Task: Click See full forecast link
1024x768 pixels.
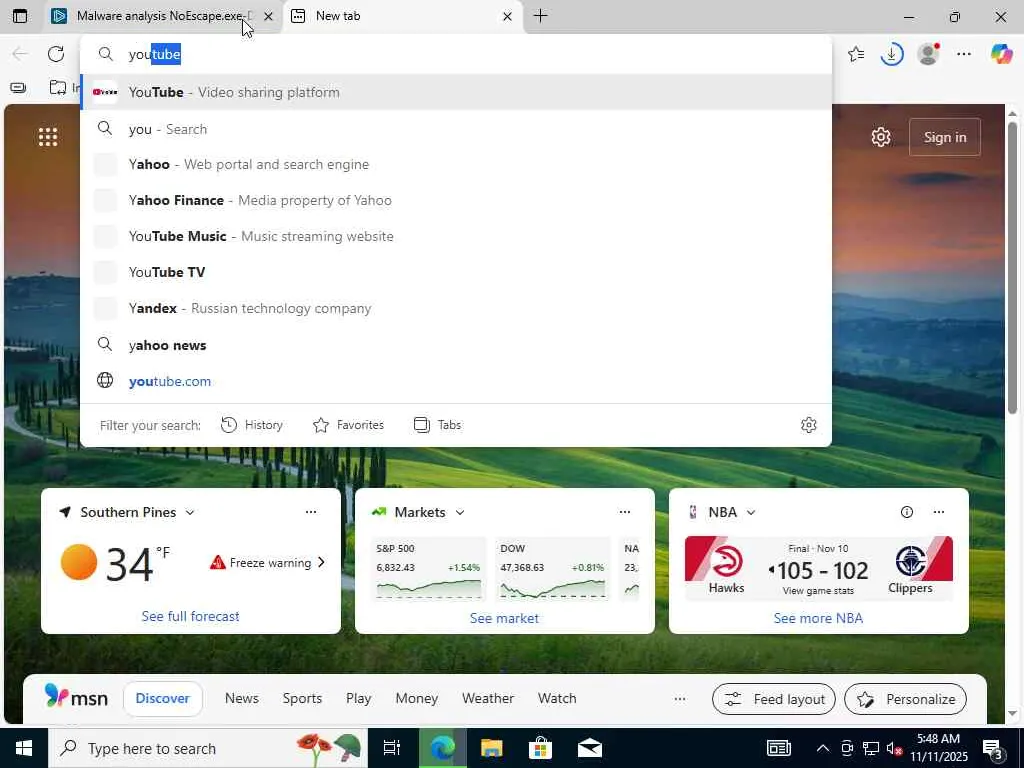Action: (191, 616)
